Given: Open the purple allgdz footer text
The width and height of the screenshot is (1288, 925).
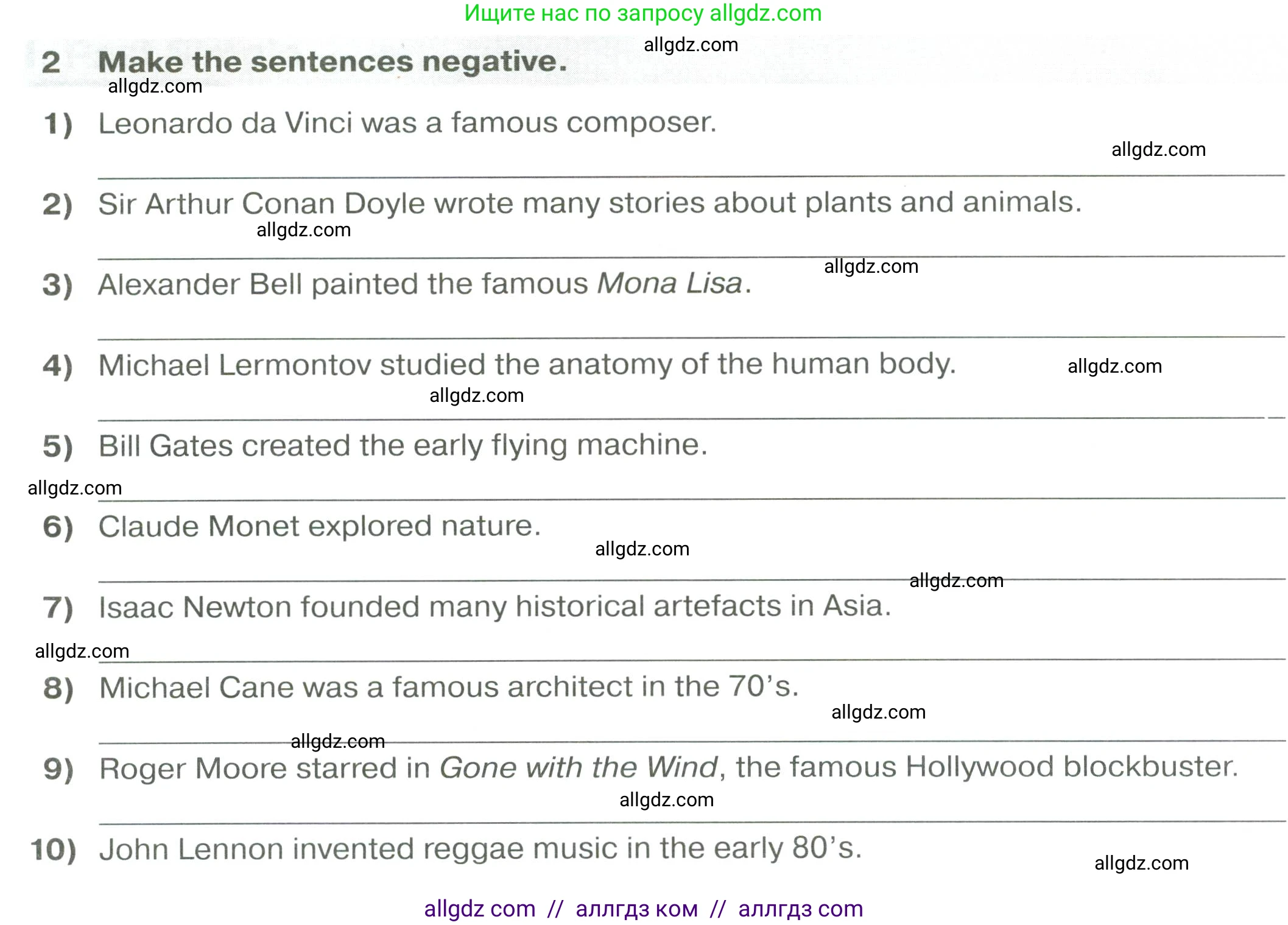Looking at the screenshot, I should [x=643, y=909].
